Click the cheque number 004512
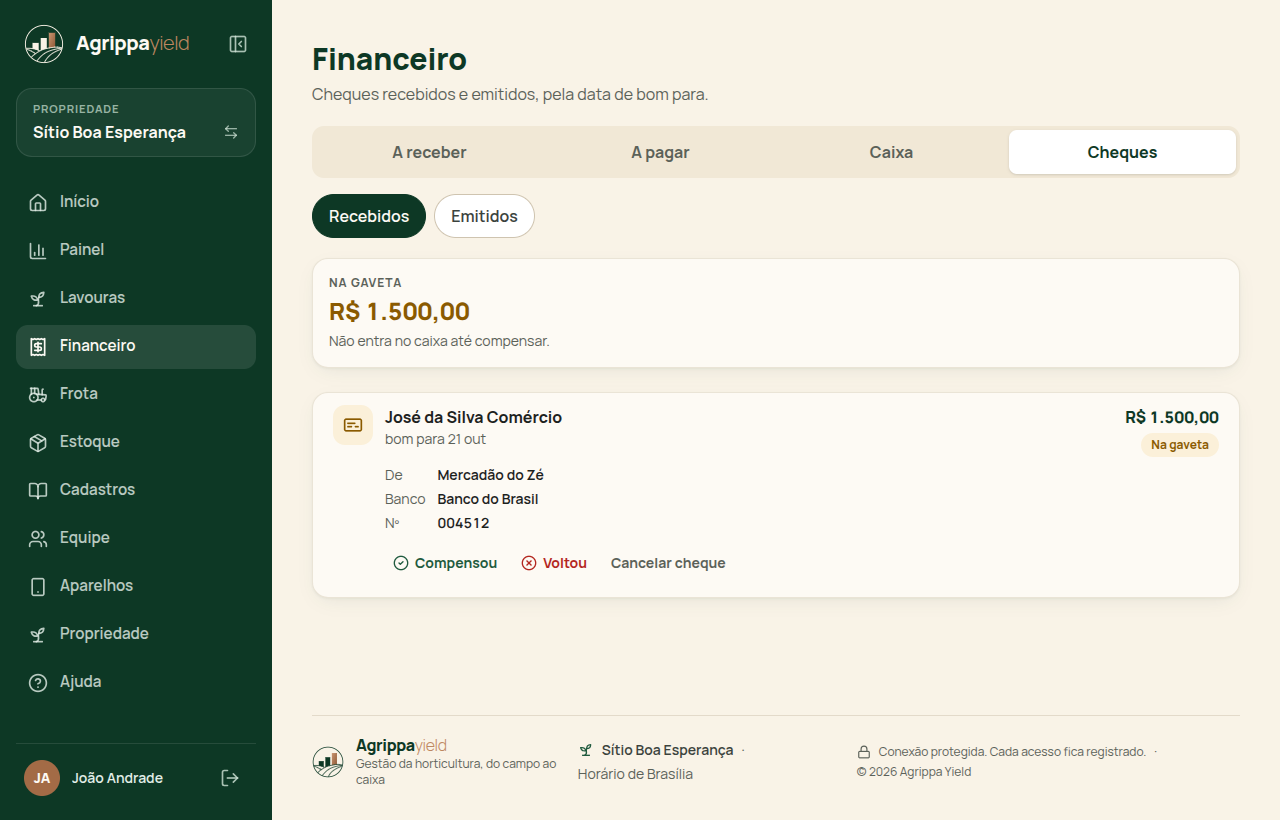Viewport: 1280px width, 820px height. point(463,523)
